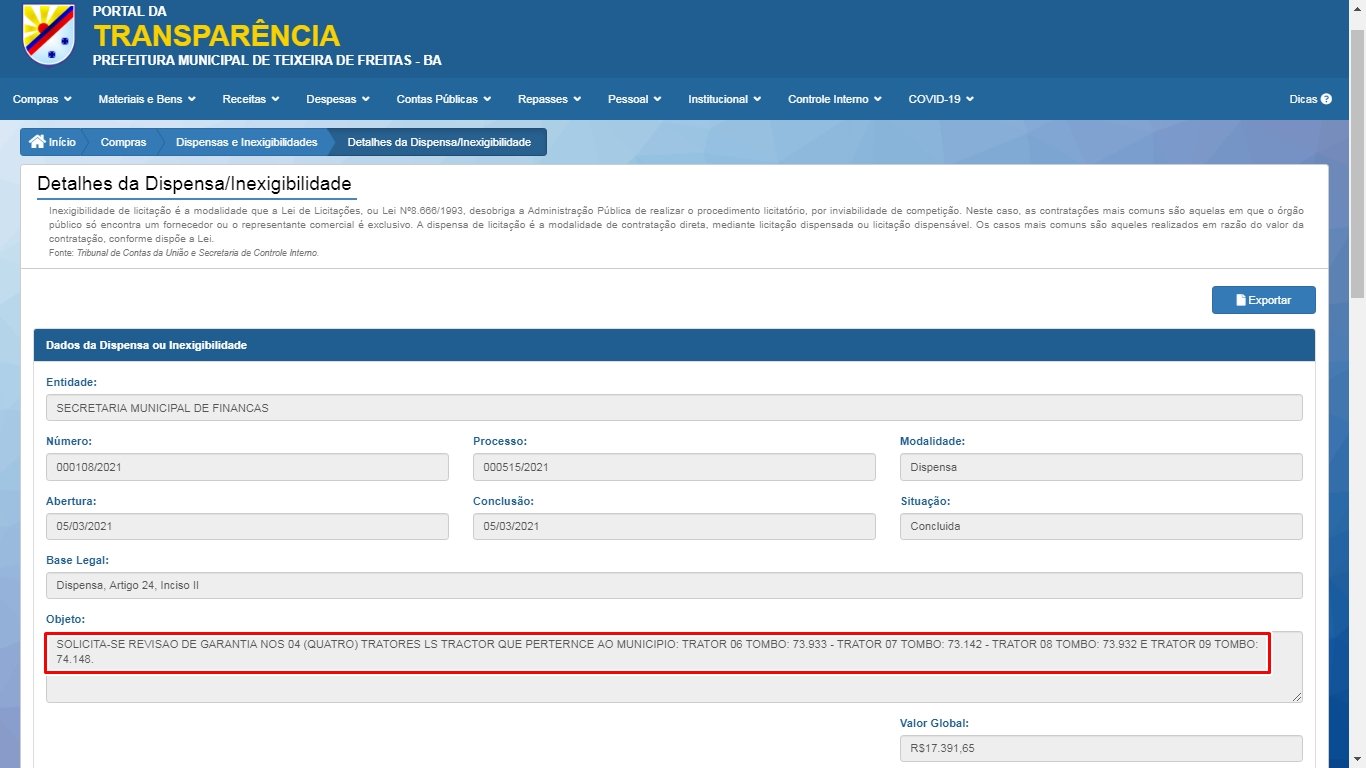Viewport: 1366px width, 768px height.
Task: Open the Contas Públicas menu
Action: 443,99
